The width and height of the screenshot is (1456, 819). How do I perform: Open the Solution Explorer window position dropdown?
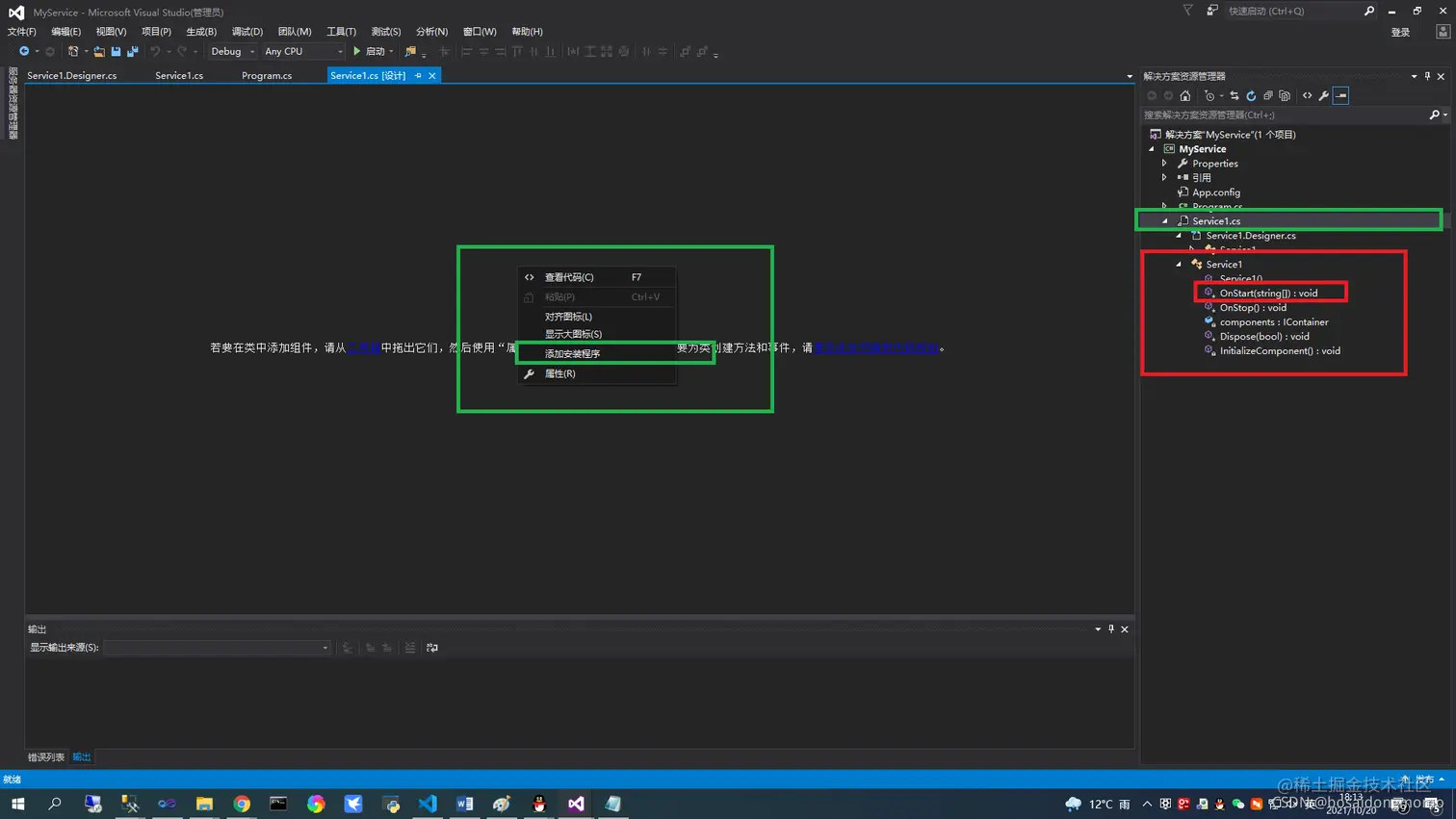[x=1414, y=76]
